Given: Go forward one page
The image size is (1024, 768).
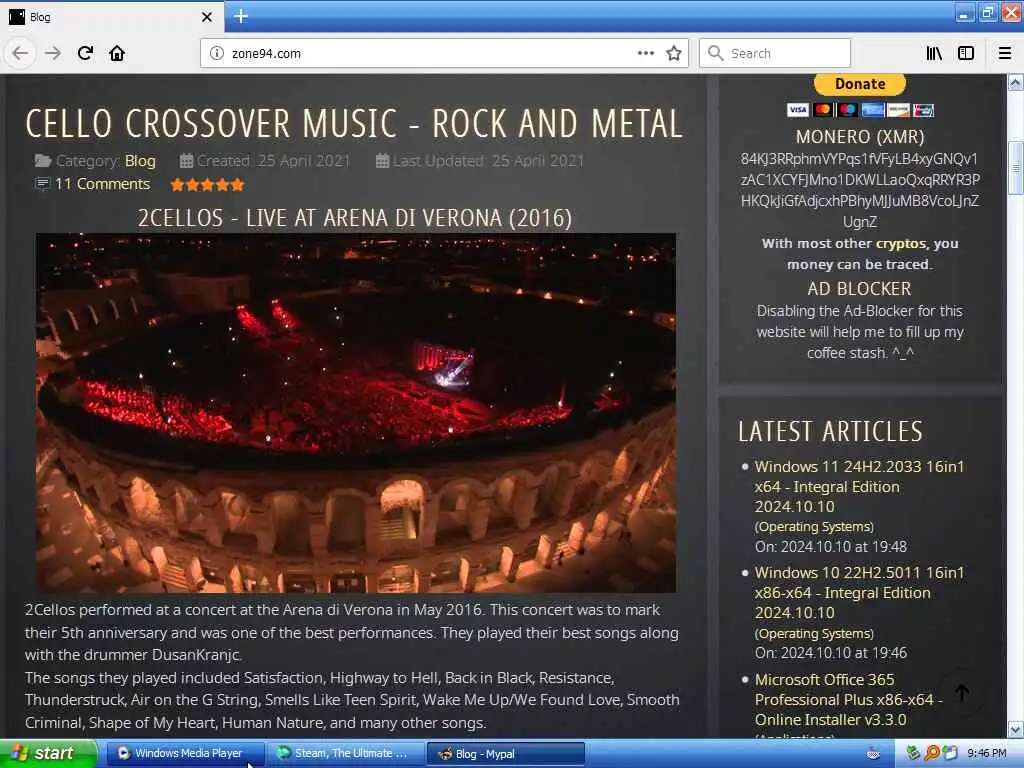Looking at the screenshot, I should click(52, 53).
